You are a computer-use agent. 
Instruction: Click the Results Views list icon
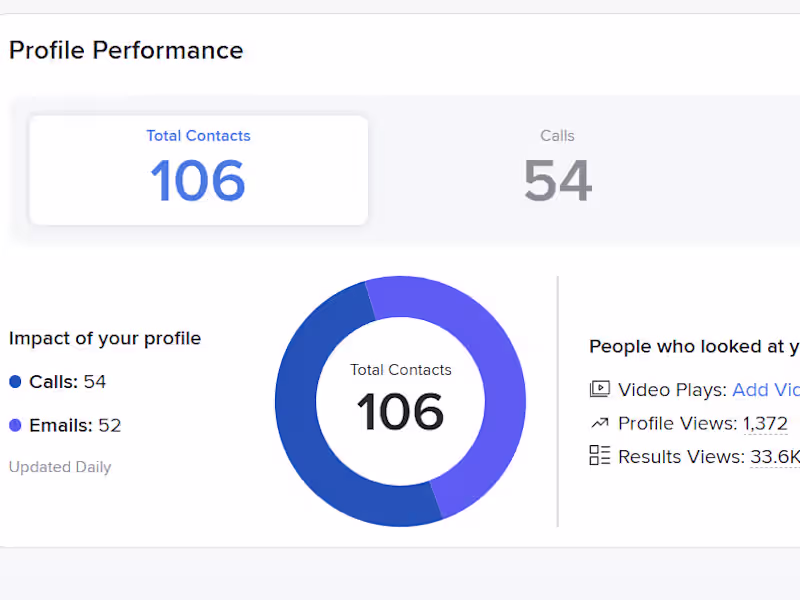click(x=600, y=456)
